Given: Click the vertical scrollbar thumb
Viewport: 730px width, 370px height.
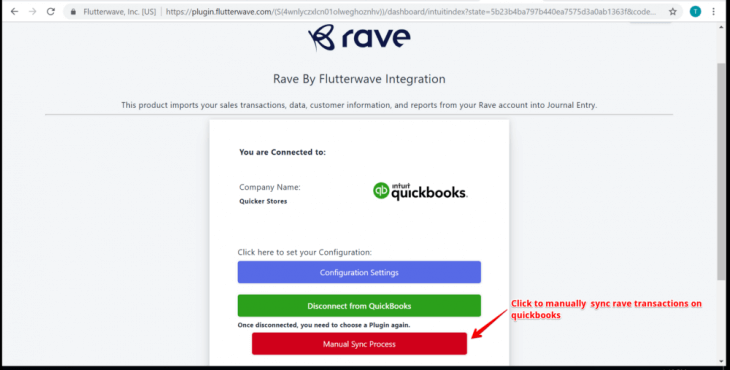Looking at the screenshot, I should pyautogui.click(x=721, y=171).
